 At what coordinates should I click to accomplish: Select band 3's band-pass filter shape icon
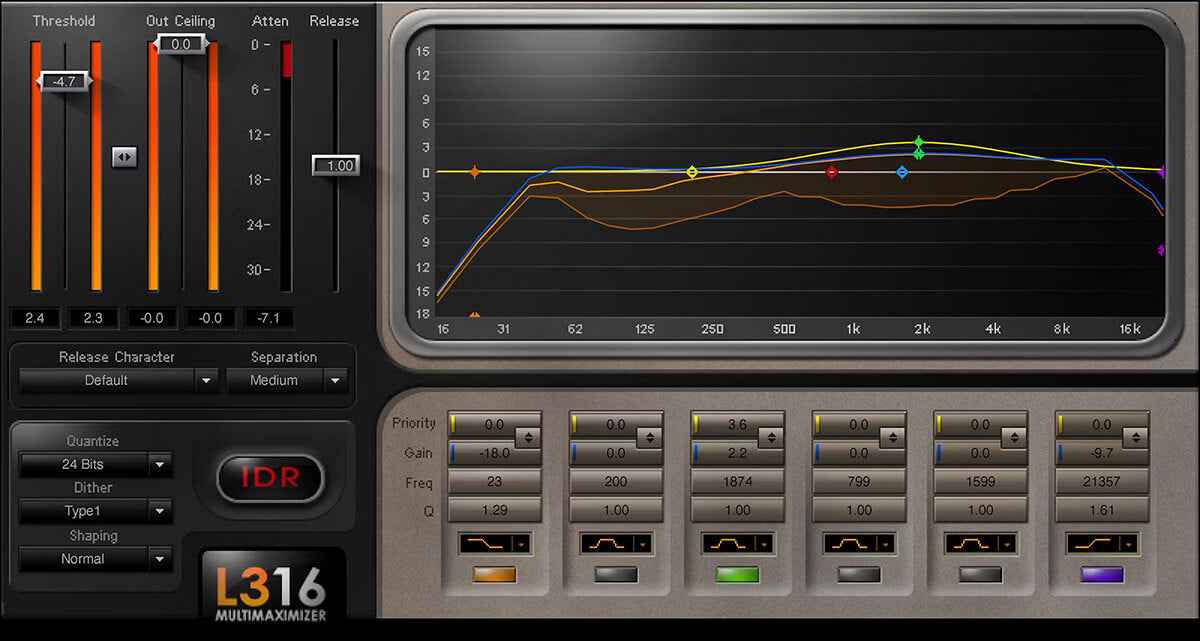(731, 542)
